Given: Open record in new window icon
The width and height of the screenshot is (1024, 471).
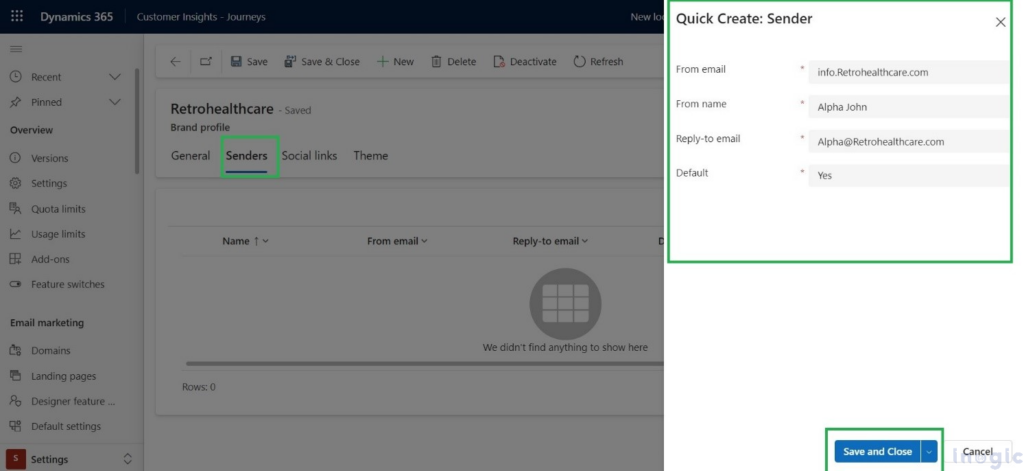Looking at the screenshot, I should (205, 62).
